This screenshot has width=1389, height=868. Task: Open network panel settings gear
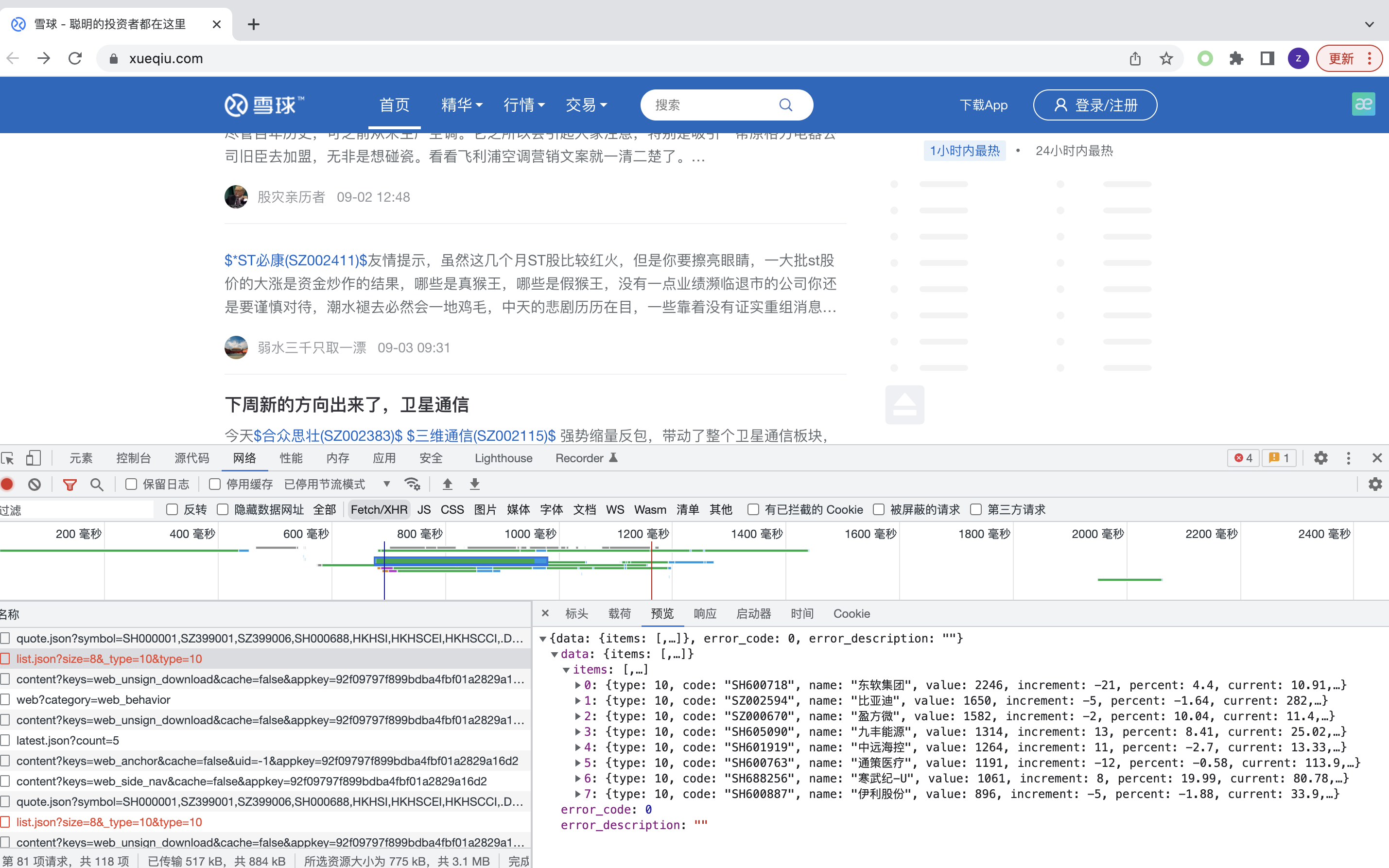coord(1375,485)
